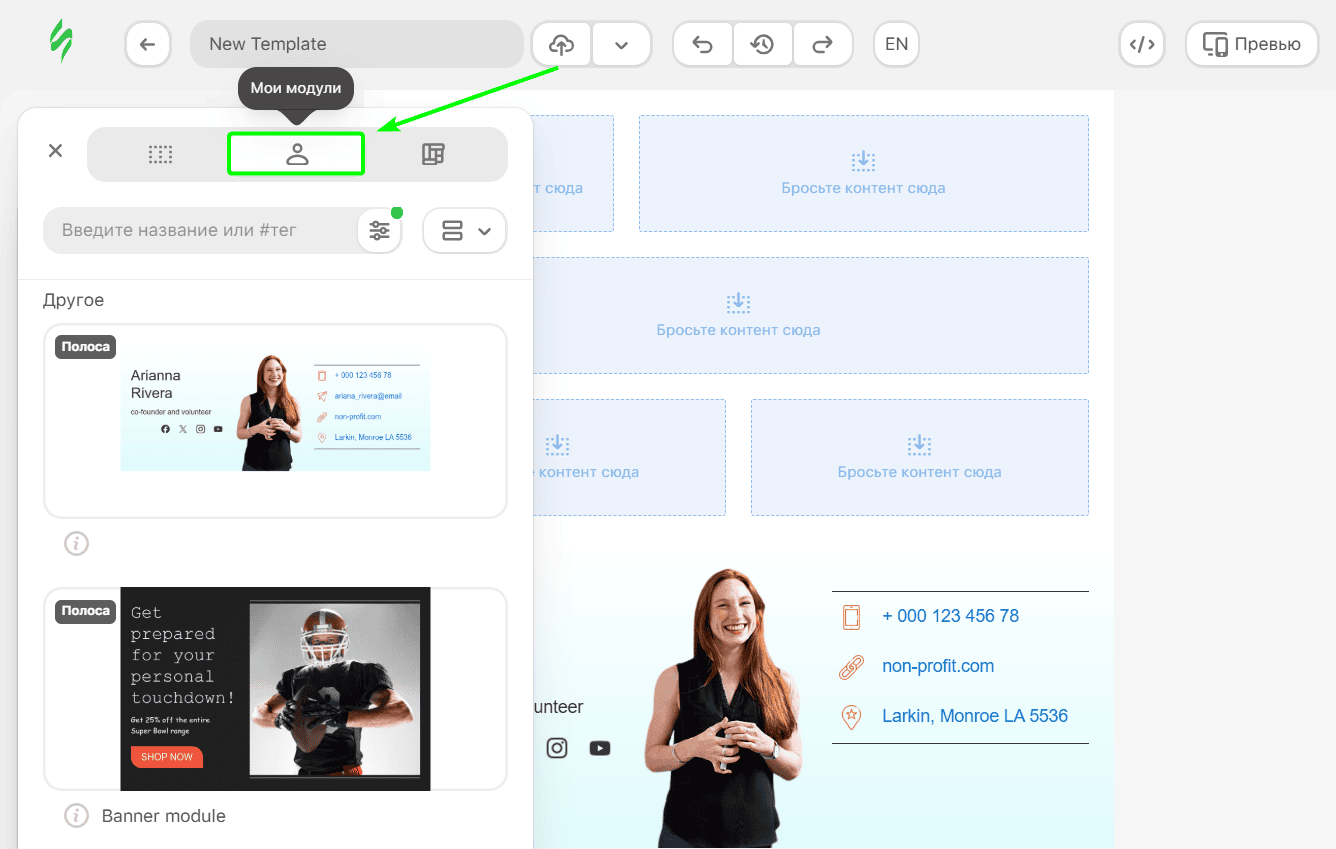The image size is (1336, 849).
Task: Click info icon beside Banner module
Action: 77,816
